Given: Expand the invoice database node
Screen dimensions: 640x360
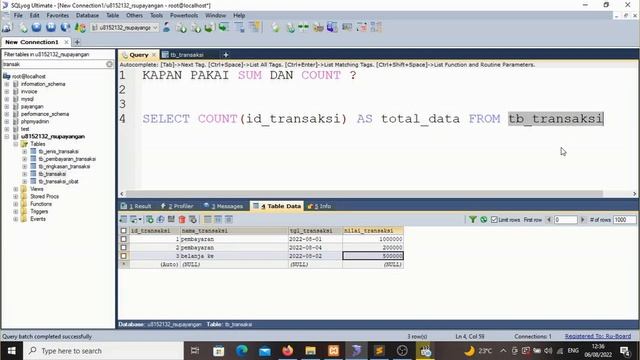Looking at the screenshot, I should click(7, 91).
